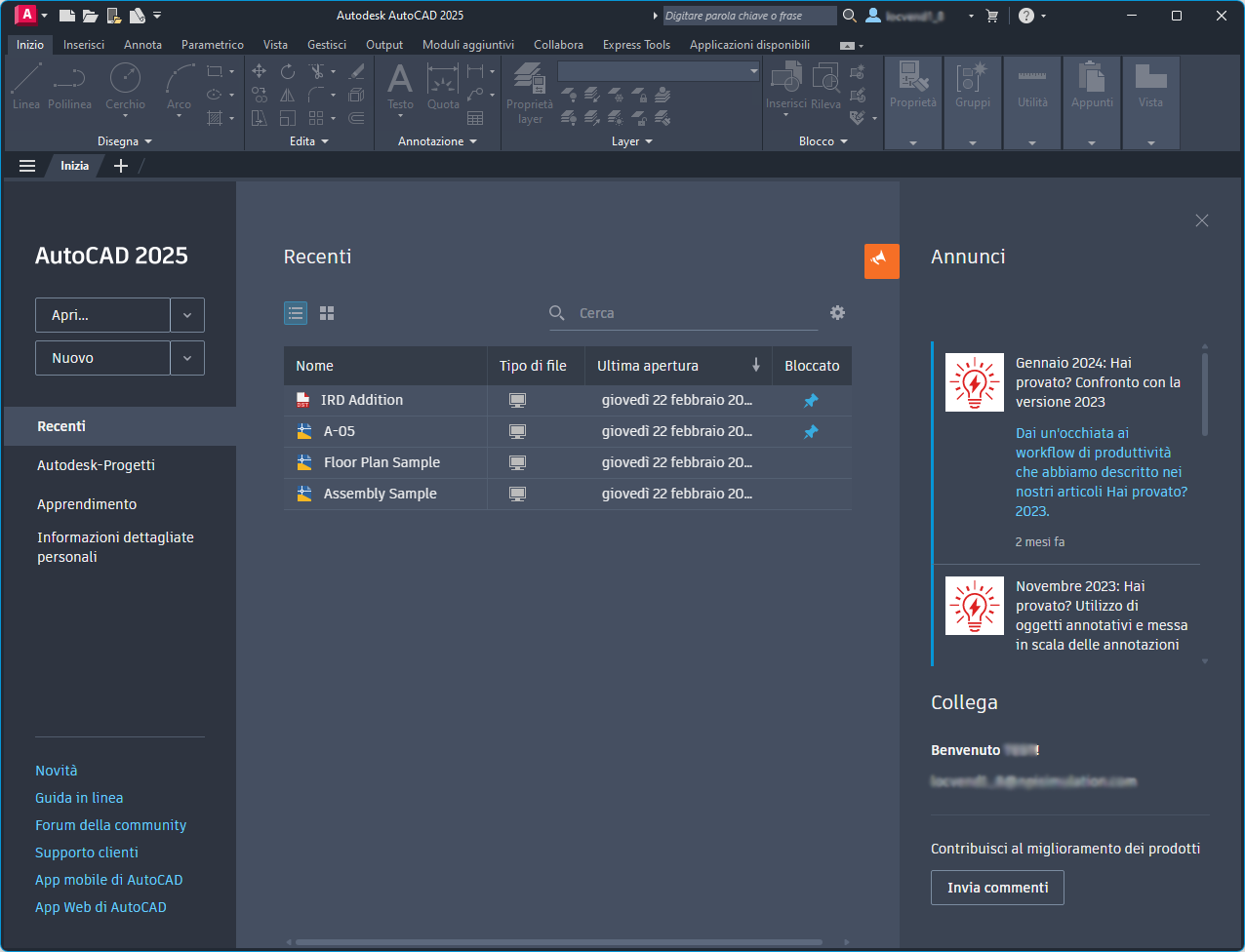Open the hamburger file tab menu

click(x=27, y=166)
